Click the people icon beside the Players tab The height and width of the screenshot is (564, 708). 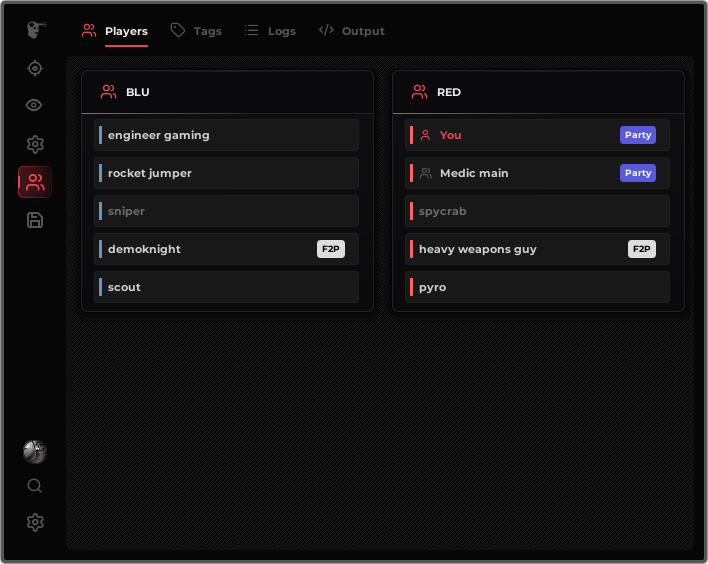point(89,30)
